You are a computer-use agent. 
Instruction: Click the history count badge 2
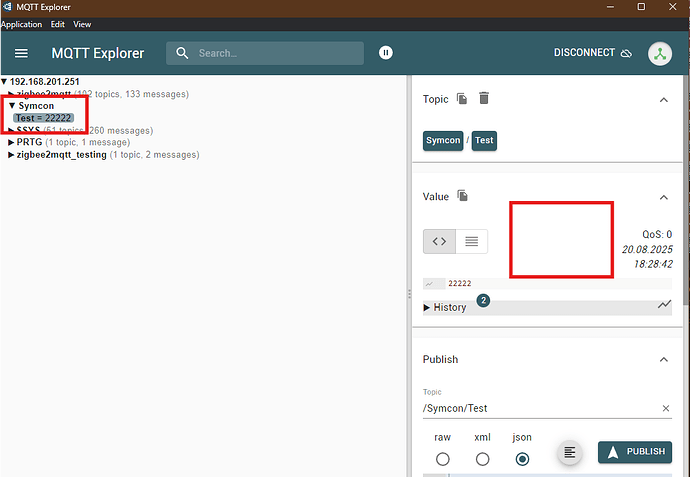[483, 300]
